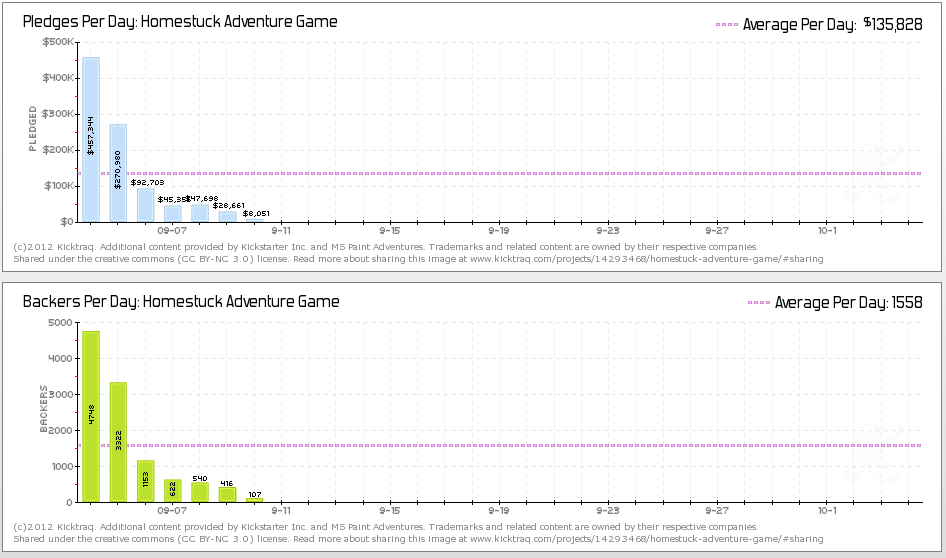Viewport: 946px width, 558px height.
Task: Click the 09-07 date label on pledges axis
Action: [x=172, y=230]
